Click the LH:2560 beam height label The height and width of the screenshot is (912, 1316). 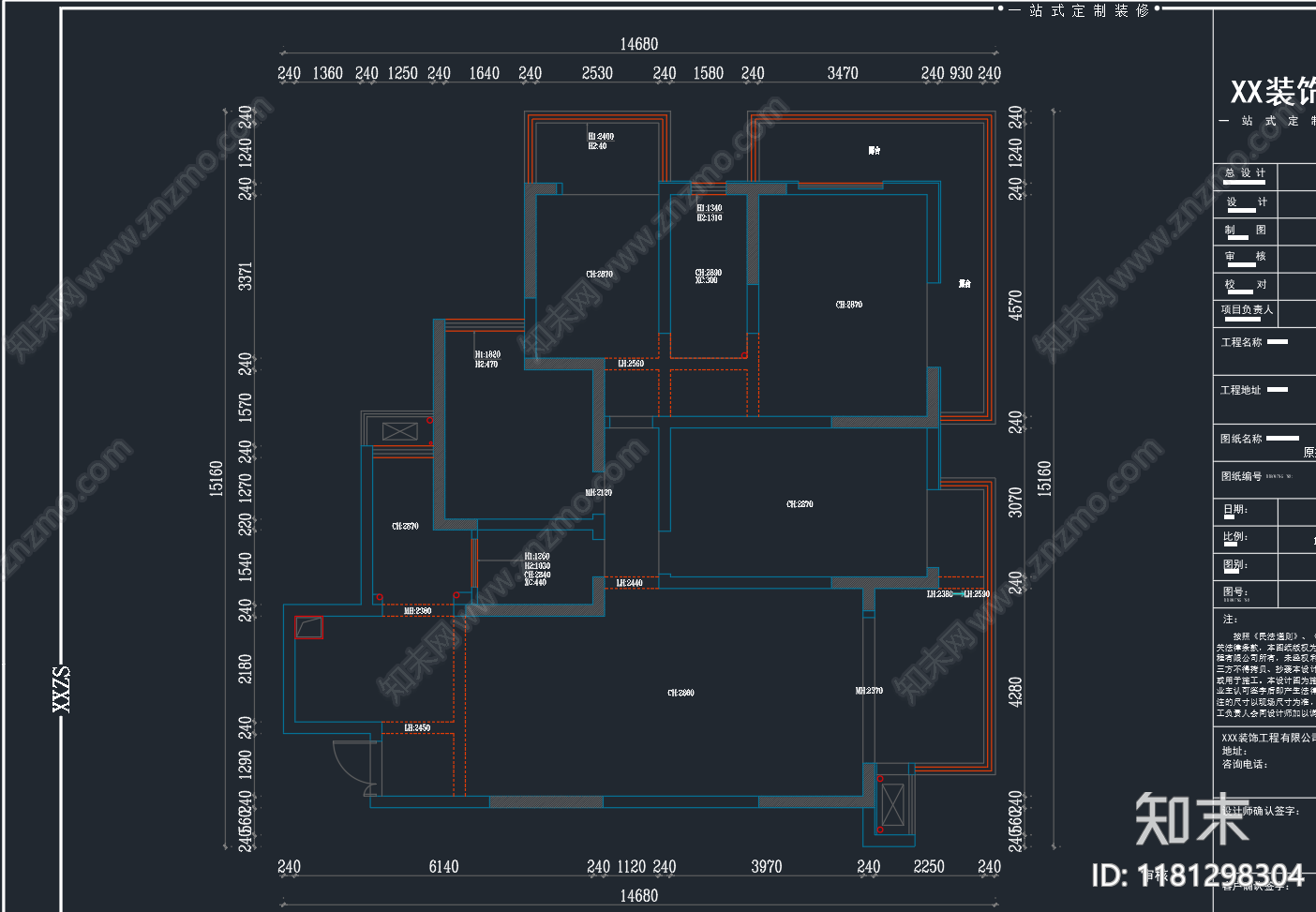pos(631,364)
